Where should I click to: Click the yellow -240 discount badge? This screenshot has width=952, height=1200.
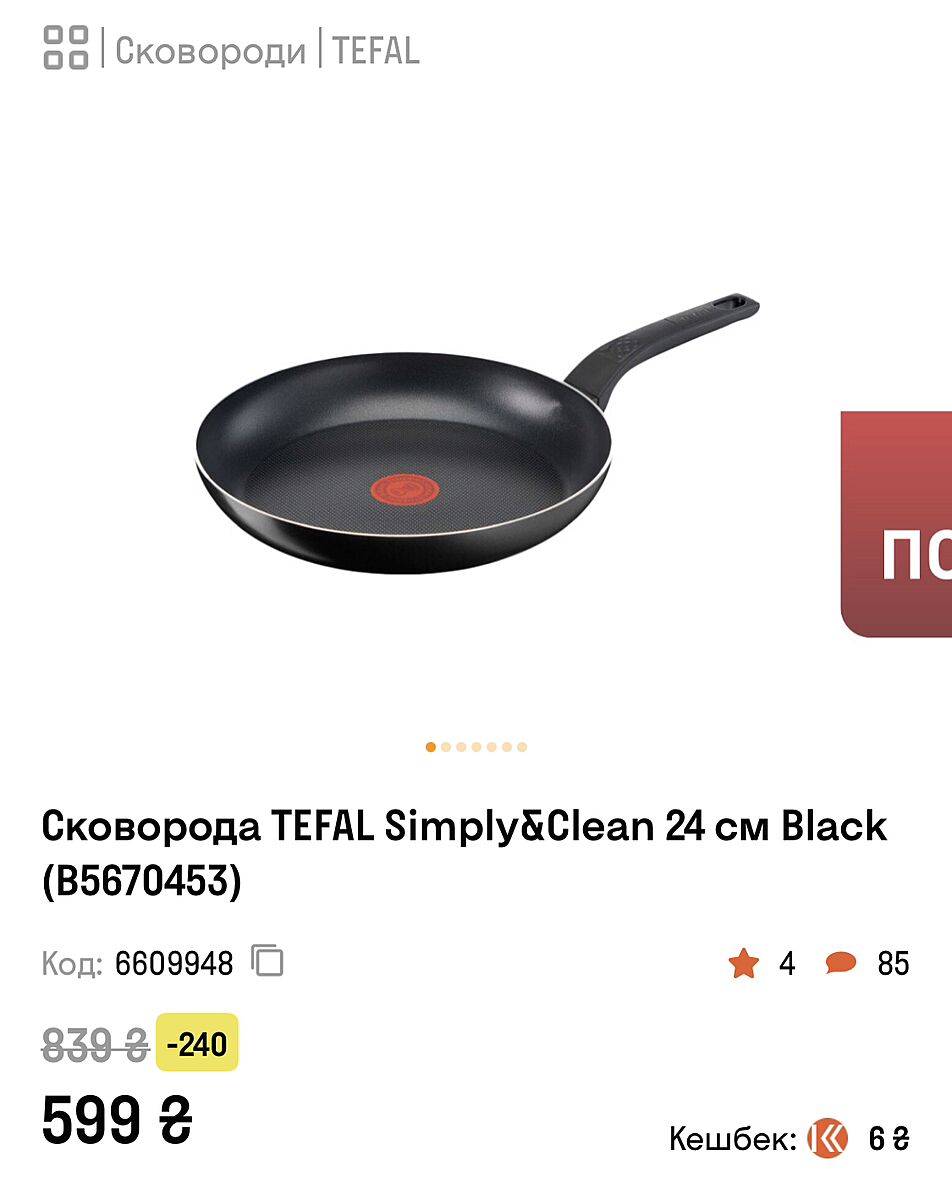[x=197, y=1043]
